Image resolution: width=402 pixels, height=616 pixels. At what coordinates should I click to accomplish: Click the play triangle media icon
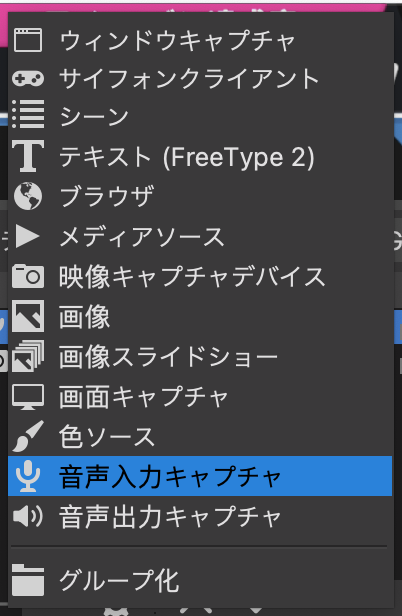28,236
